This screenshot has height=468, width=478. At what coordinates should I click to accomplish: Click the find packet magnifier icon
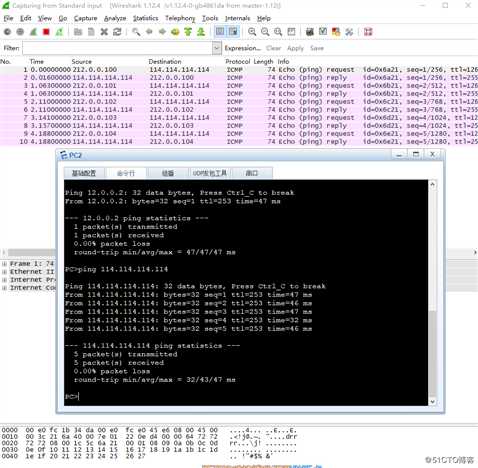click(136, 32)
